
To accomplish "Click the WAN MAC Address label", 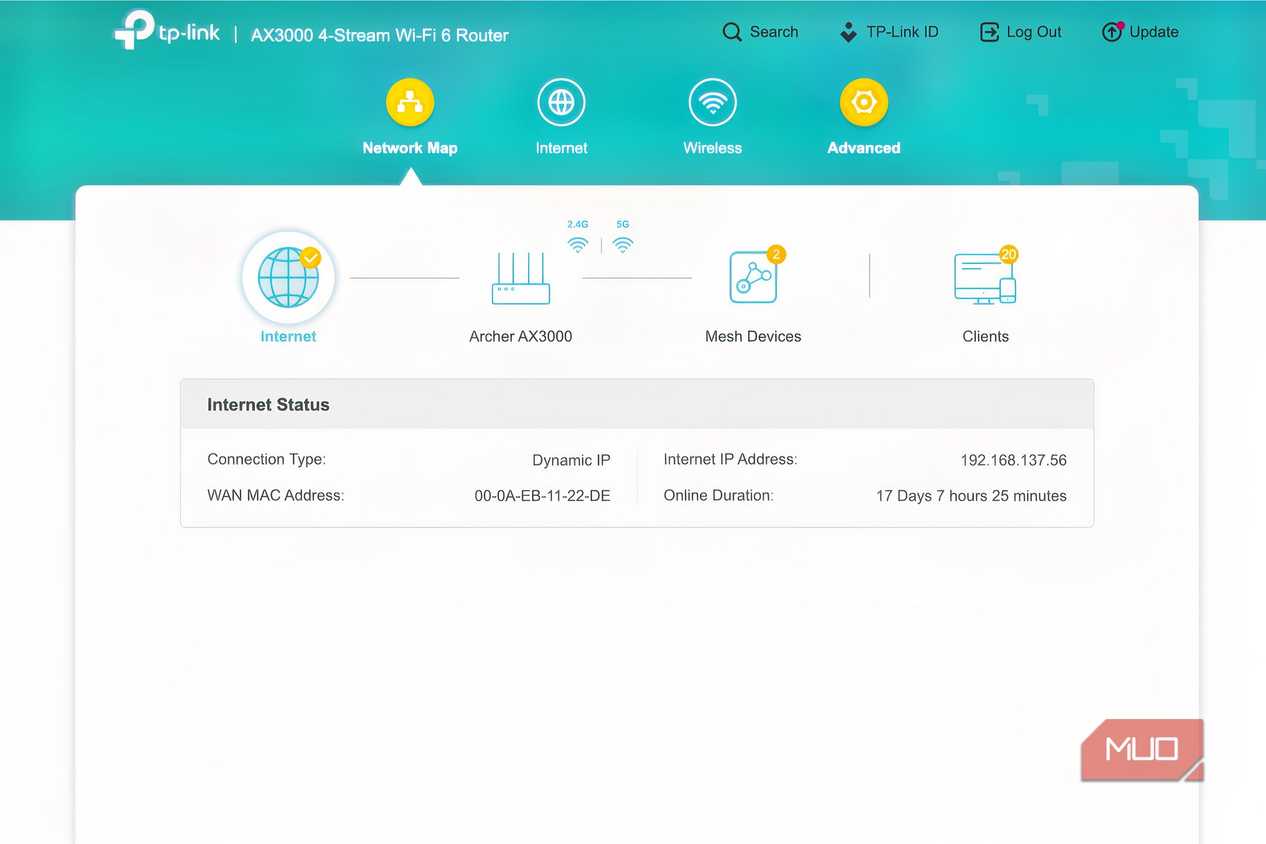I will click(x=275, y=496).
